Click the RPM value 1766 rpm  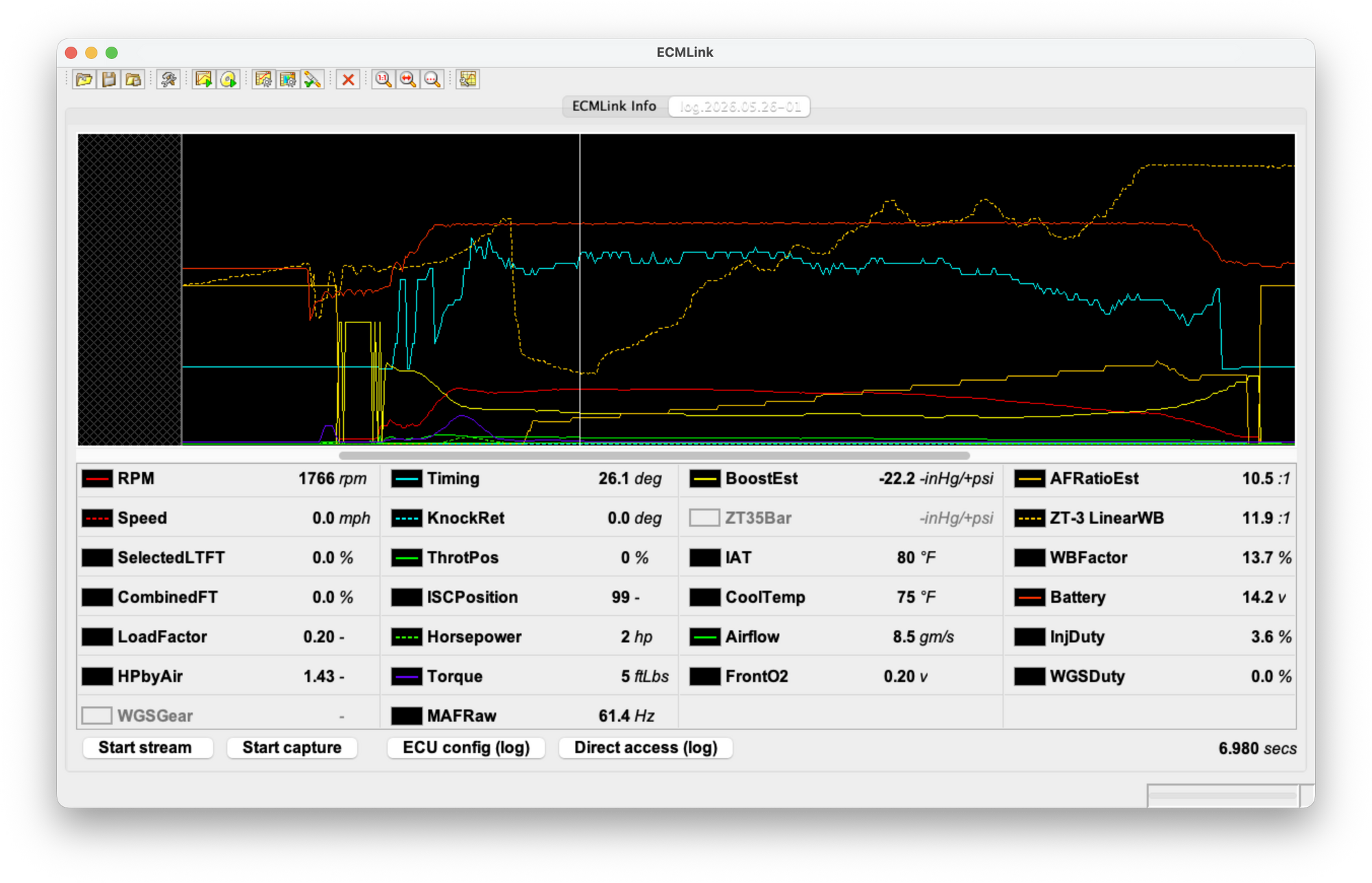[332, 478]
